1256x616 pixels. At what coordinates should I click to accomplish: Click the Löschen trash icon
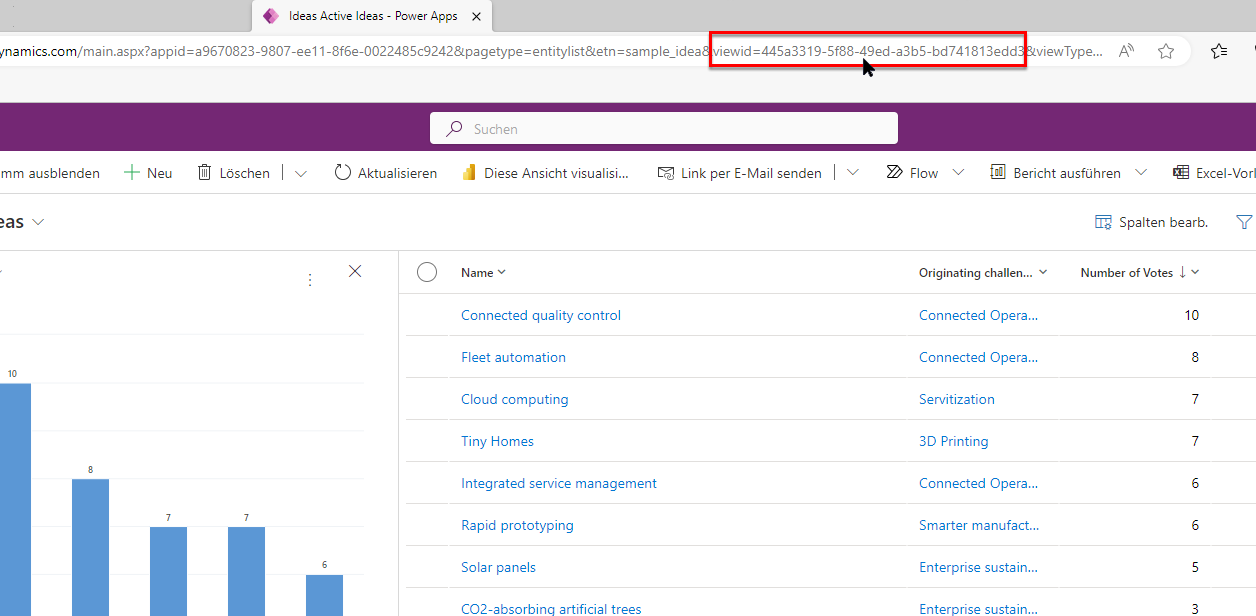pyautogui.click(x=204, y=173)
